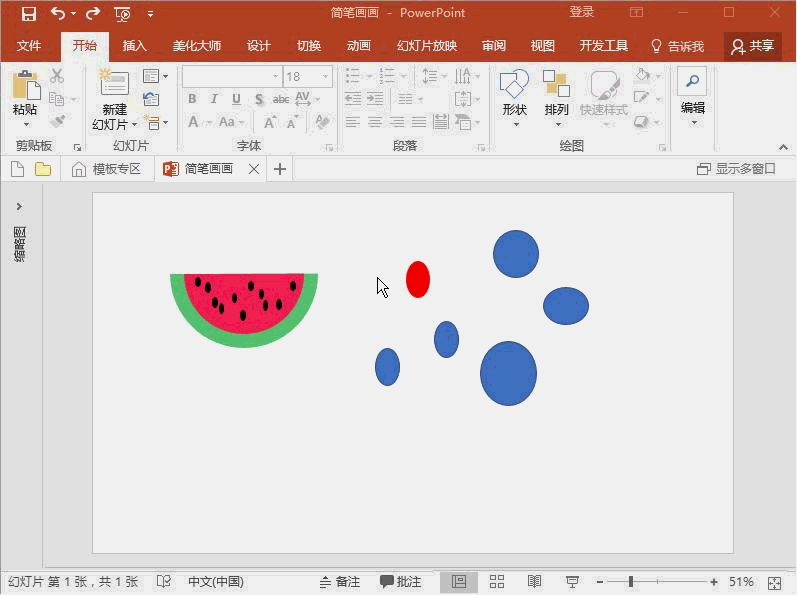Screen dimensions: 797x595
Task: Toggle underline formatting
Action: pyautogui.click(x=236, y=99)
